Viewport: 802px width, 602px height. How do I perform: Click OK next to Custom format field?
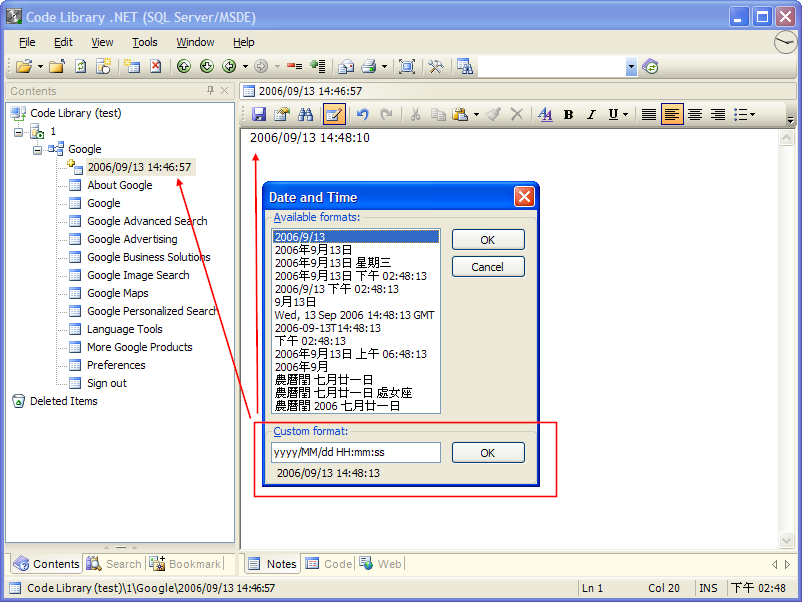pyautogui.click(x=488, y=453)
